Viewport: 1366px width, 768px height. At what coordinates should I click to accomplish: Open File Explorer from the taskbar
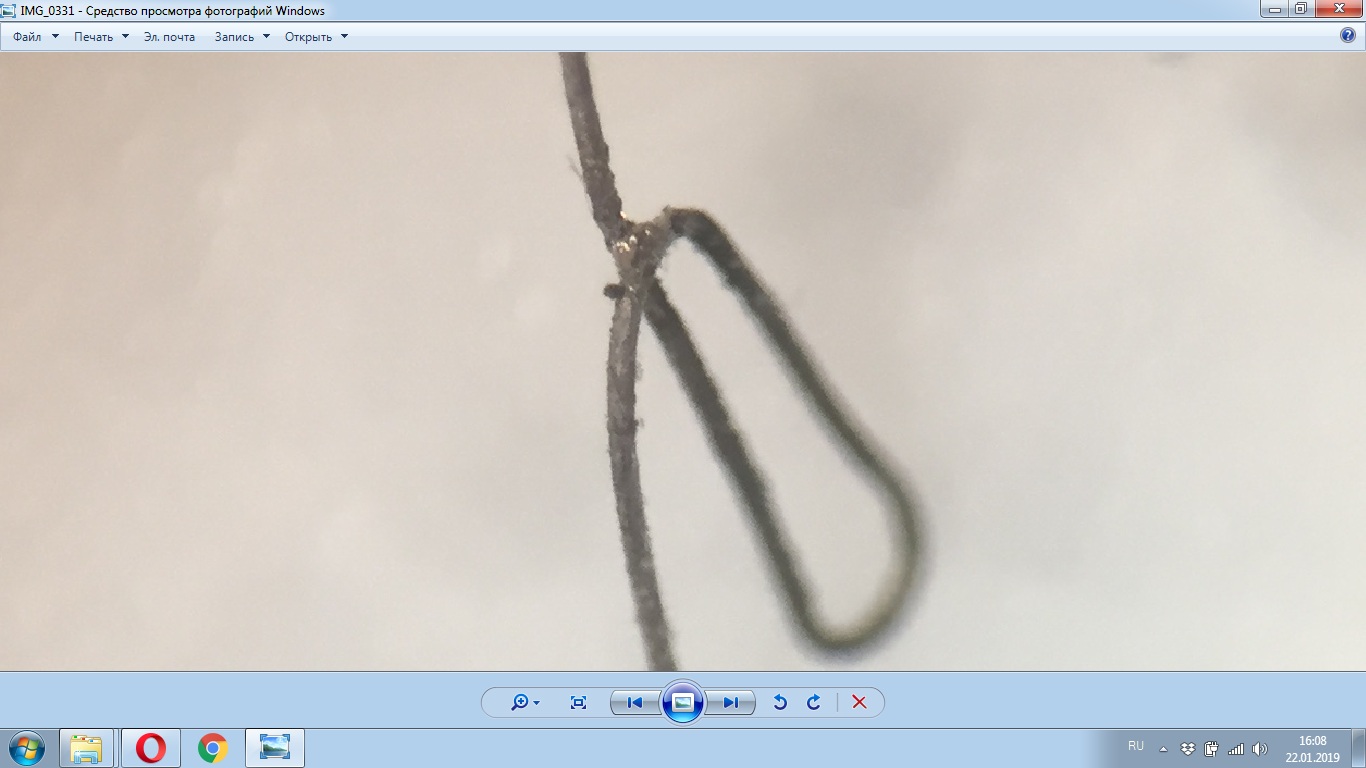(x=87, y=748)
